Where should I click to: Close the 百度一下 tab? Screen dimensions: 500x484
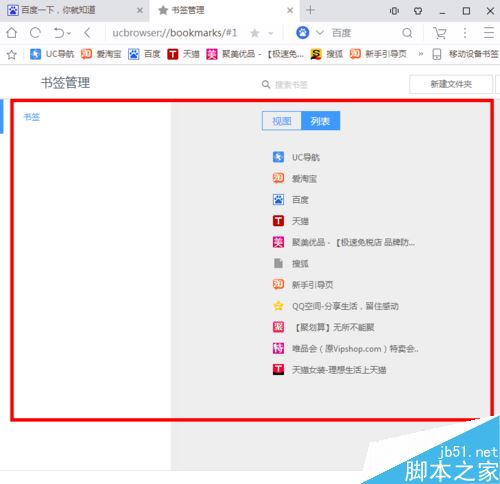click(140, 11)
